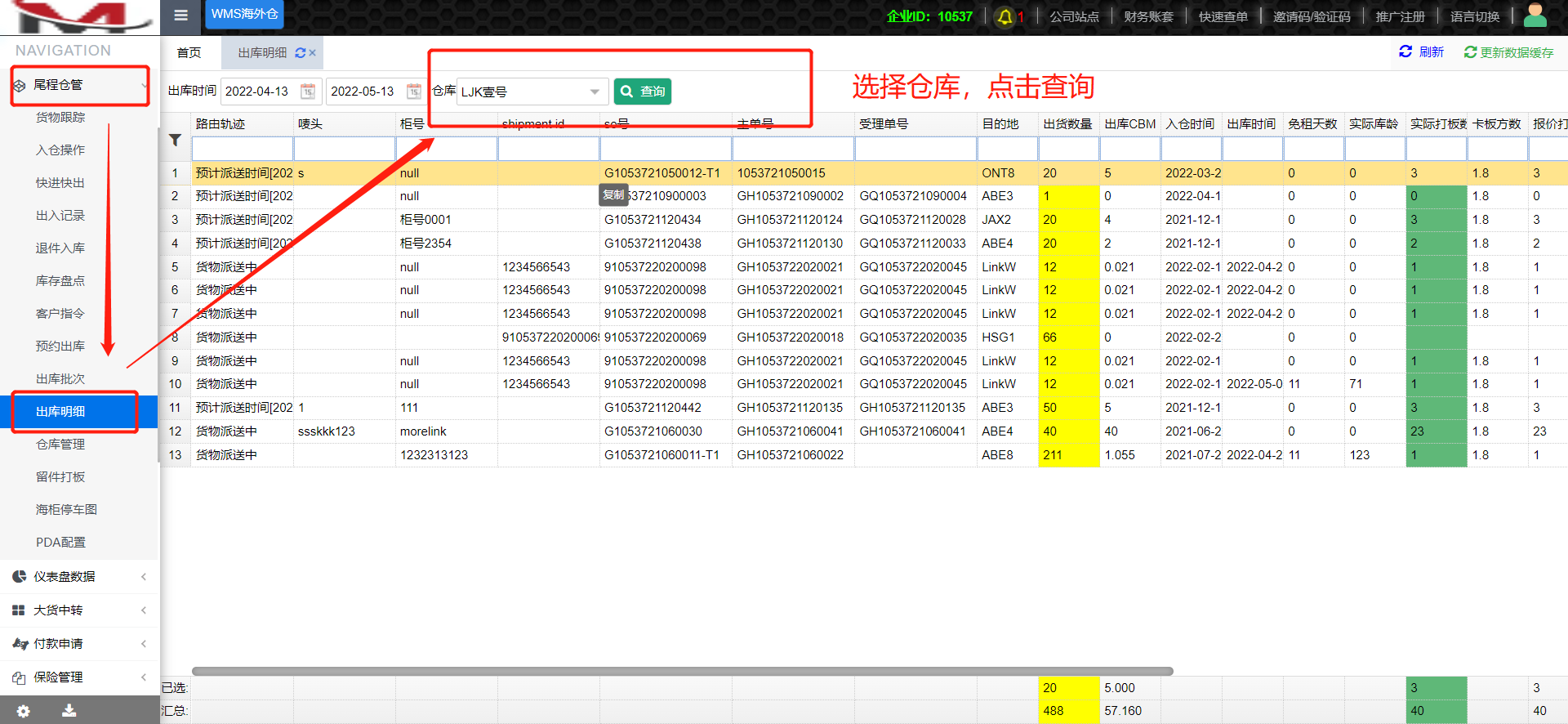Open the notification bell icon

click(x=1005, y=16)
